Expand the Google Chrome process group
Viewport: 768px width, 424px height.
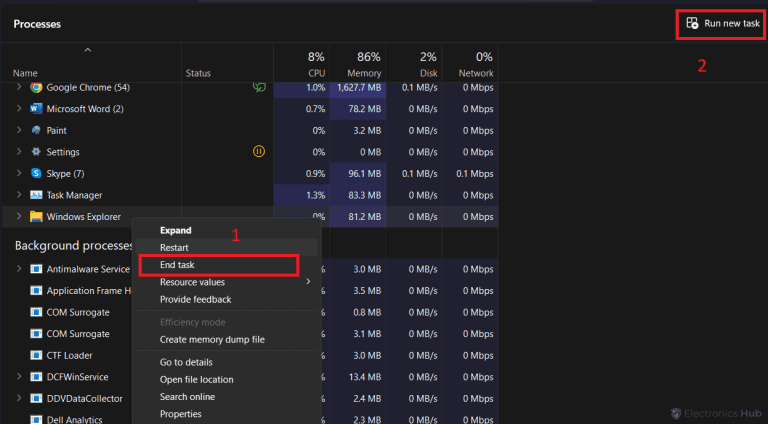[19, 88]
